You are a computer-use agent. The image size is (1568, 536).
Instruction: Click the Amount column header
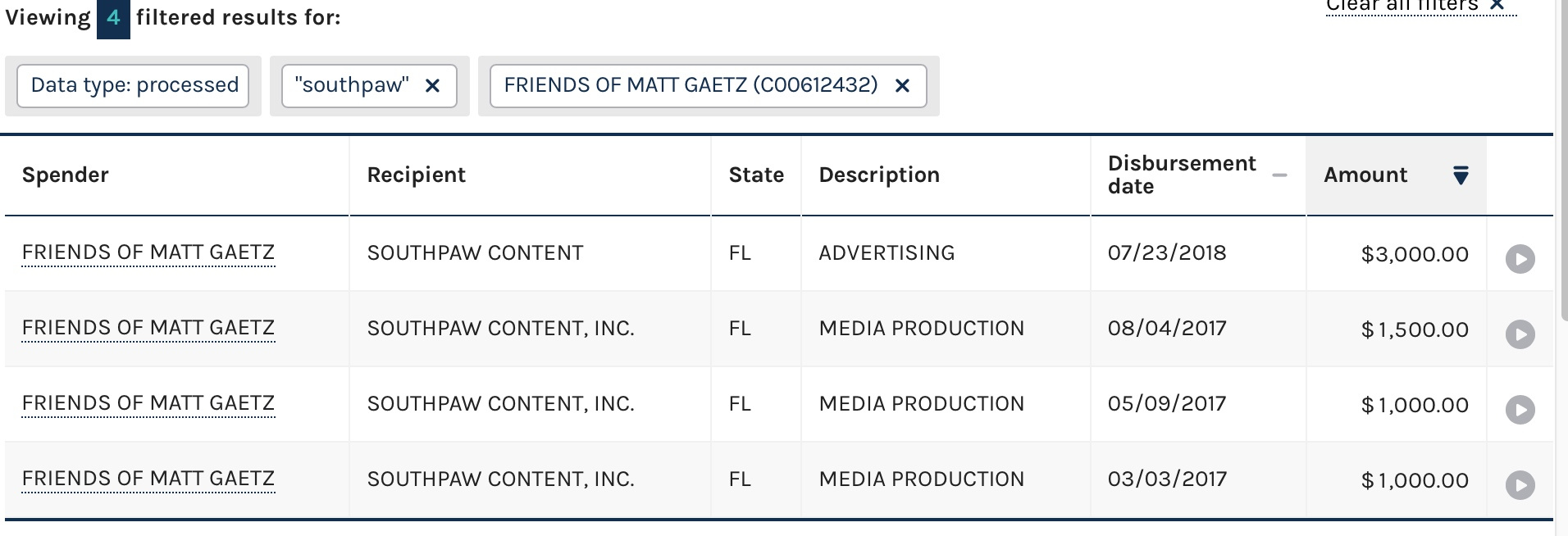click(x=1365, y=175)
